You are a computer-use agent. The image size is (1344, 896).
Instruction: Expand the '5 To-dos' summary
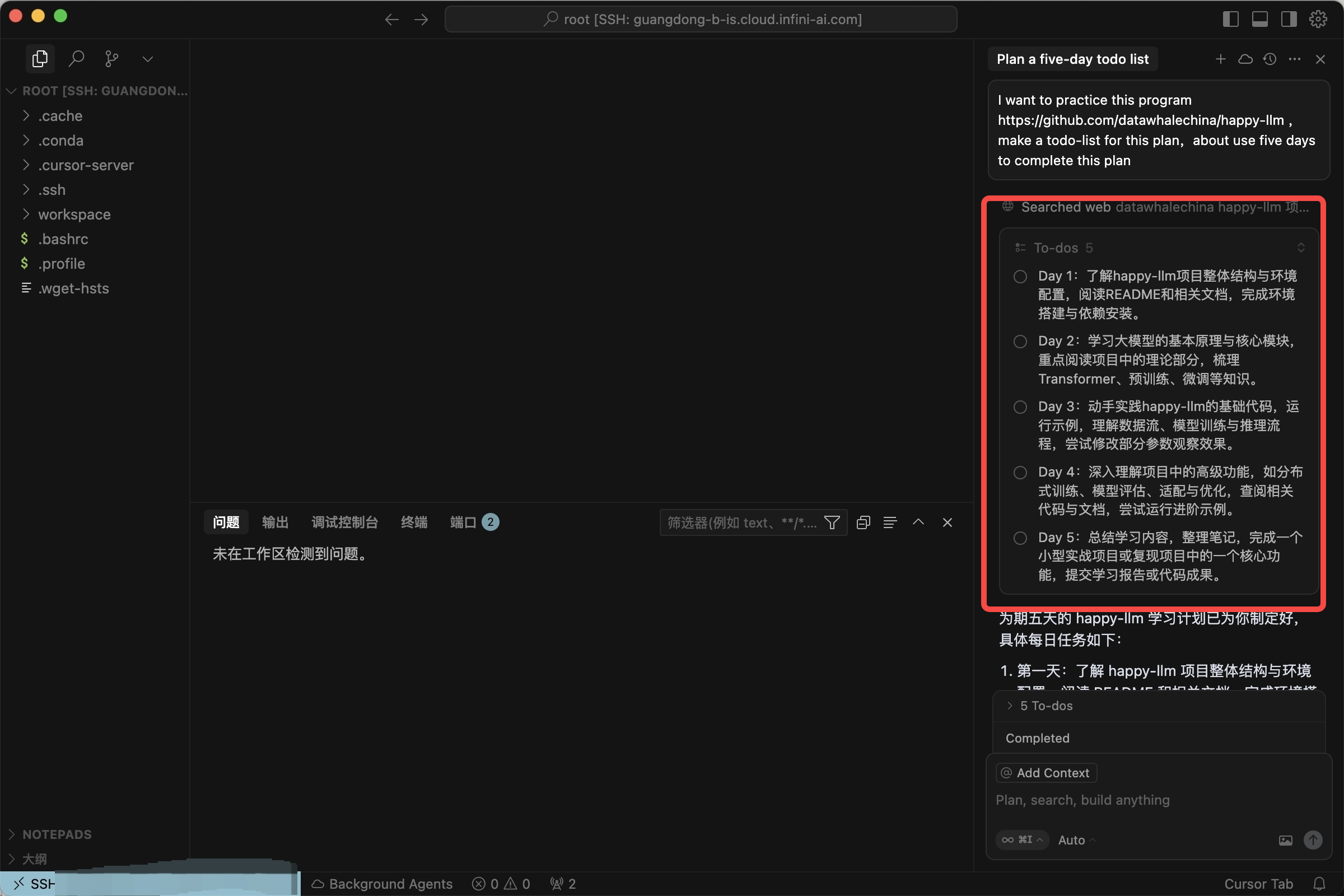pos(1159,706)
